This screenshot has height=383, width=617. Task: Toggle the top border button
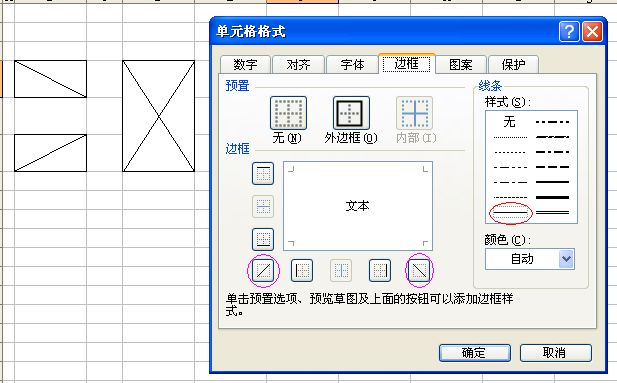(x=263, y=174)
